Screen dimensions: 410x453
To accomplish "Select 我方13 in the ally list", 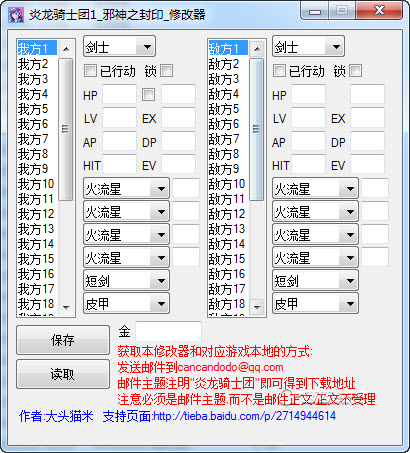I will click(37, 229).
